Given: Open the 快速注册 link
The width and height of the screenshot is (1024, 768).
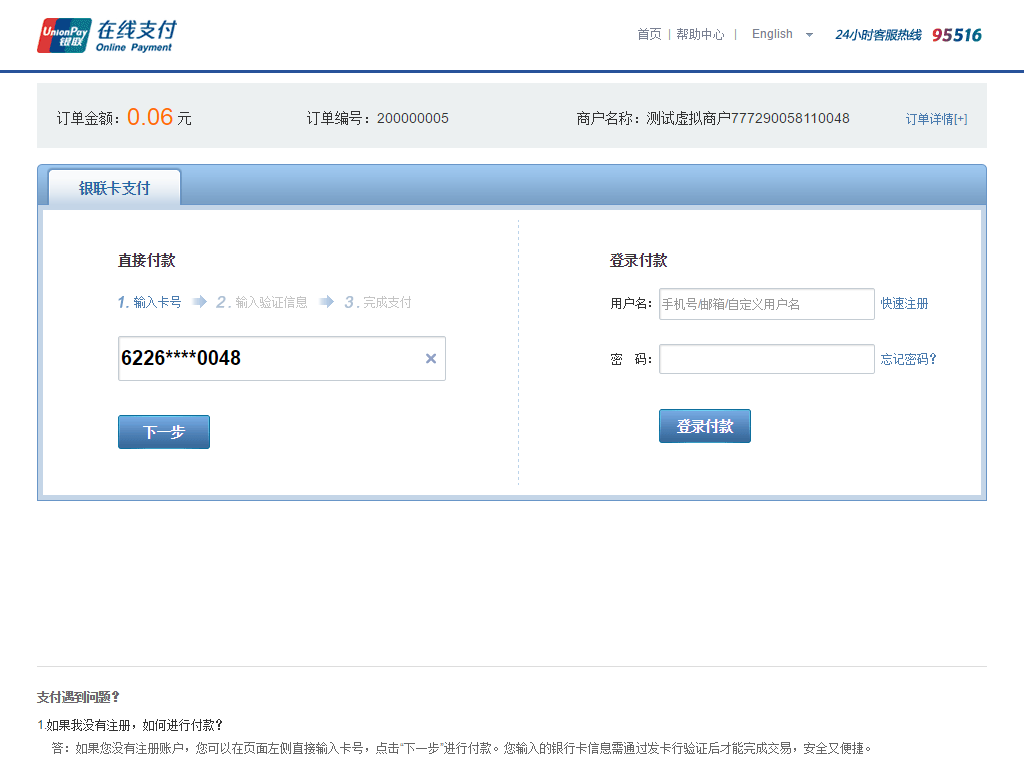Looking at the screenshot, I should [904, 304].
